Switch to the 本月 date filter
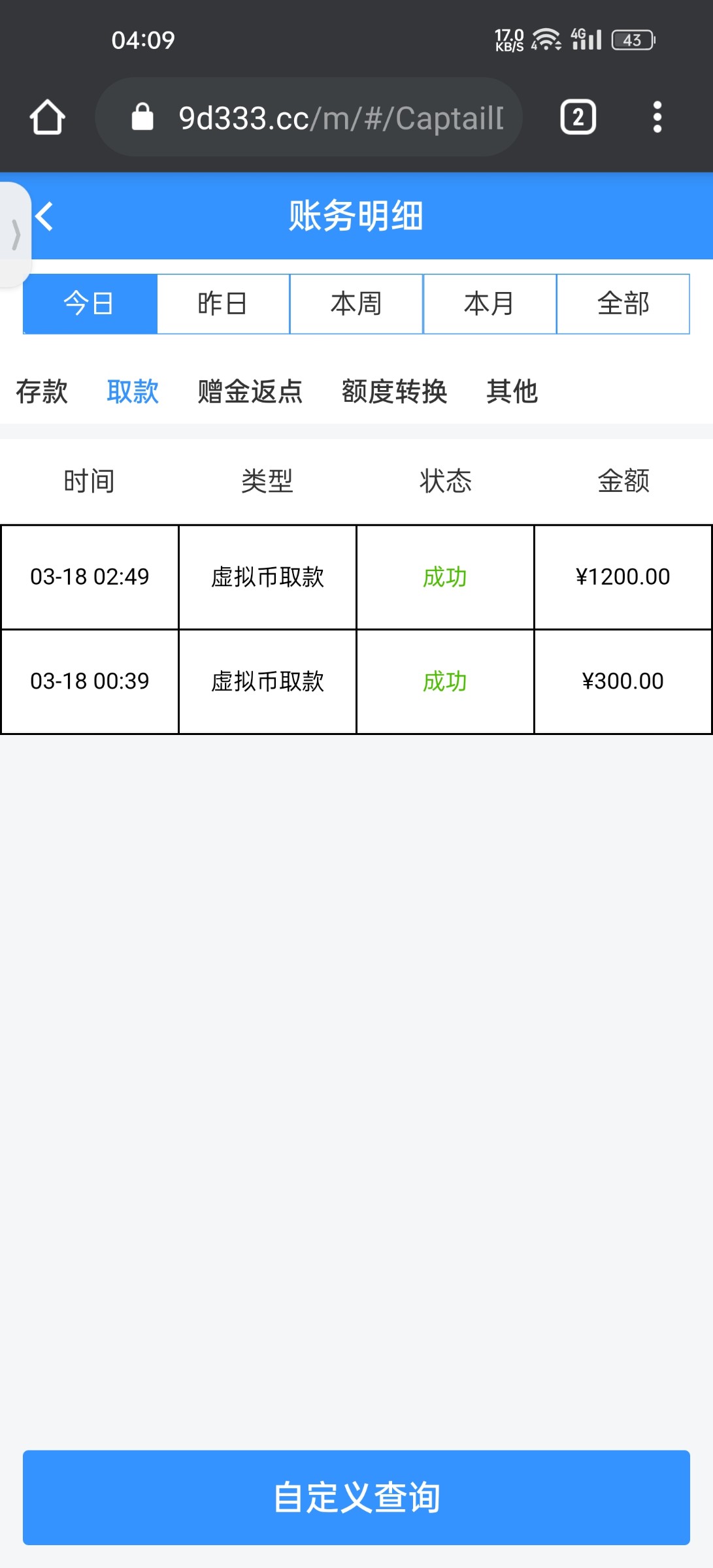Image resolution: width=713 pixels, height=1568 pixels. pyautogui.click(x=489, y=304)
